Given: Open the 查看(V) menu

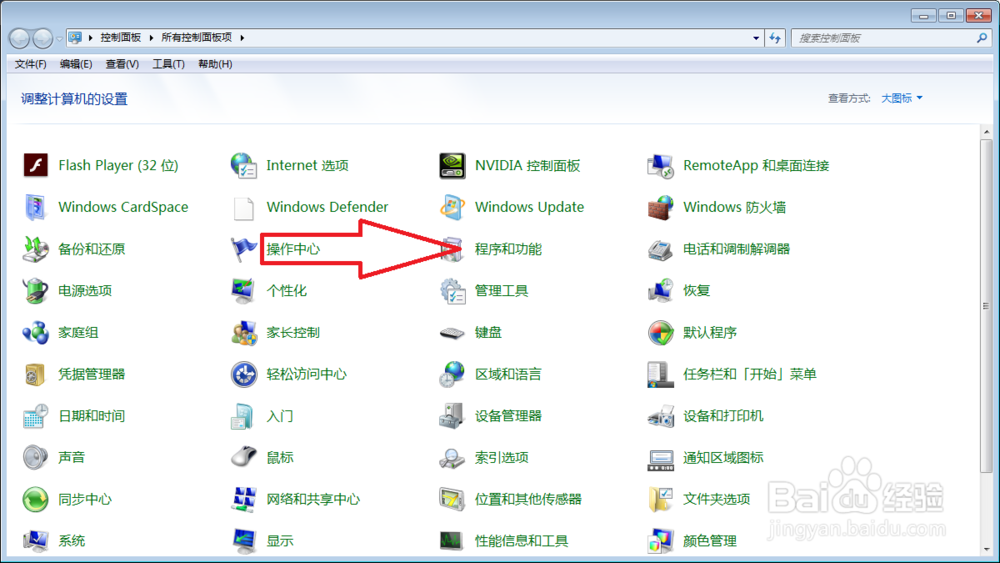Looking at the screenshot, I should click(x=122, y=64).
